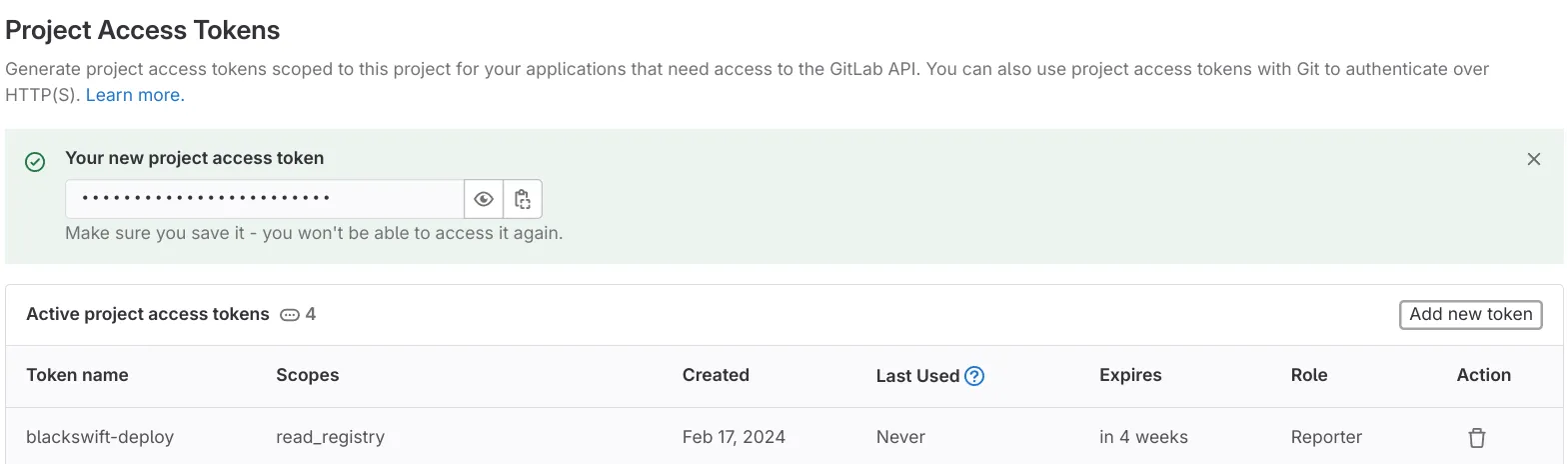This screenshot has width=1568, height=464.
Task: Focus the masked token input field
Action: (x=265, y=199)
